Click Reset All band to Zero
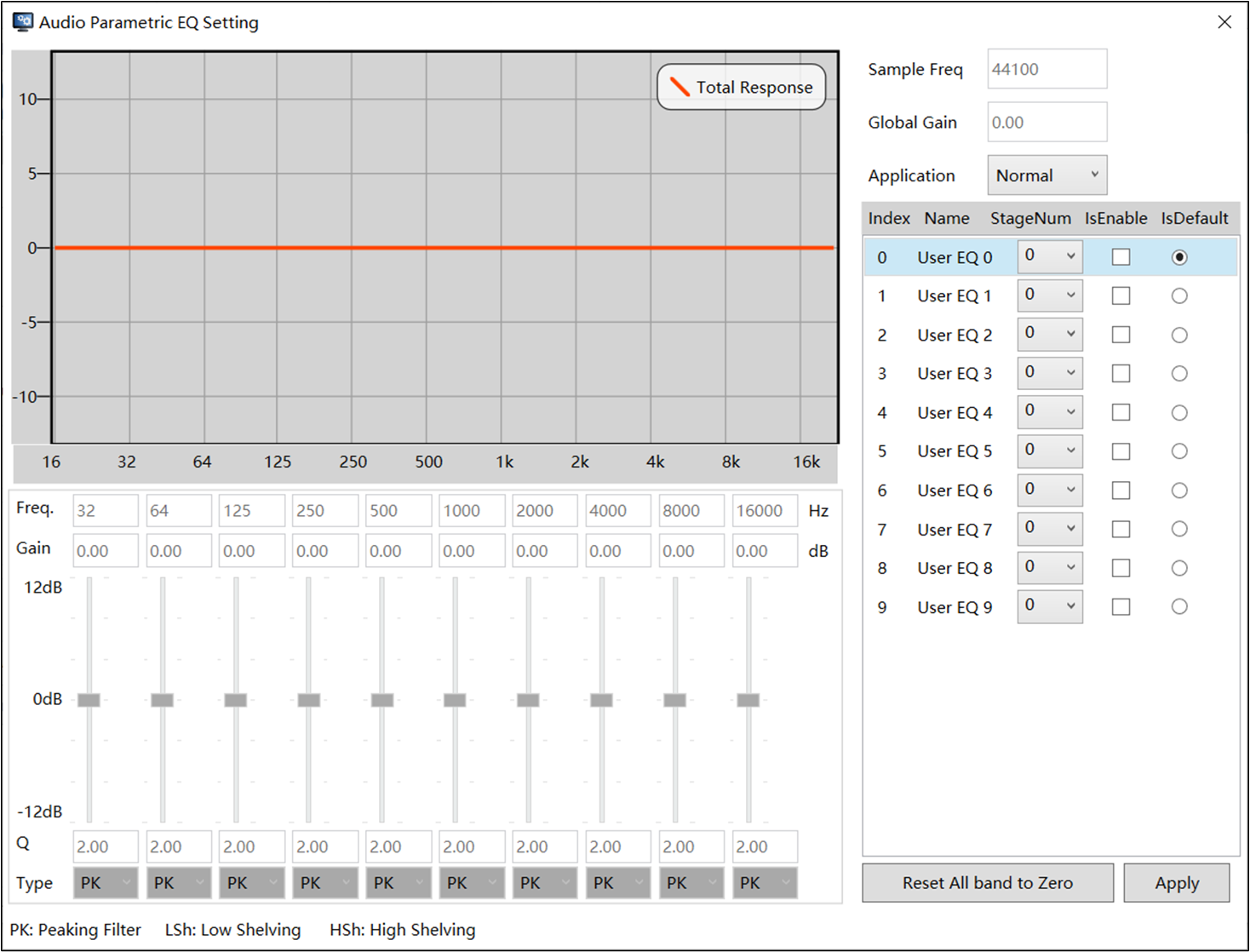The height and width of the screenshot is (952, 1250). (x=988, y=883)
